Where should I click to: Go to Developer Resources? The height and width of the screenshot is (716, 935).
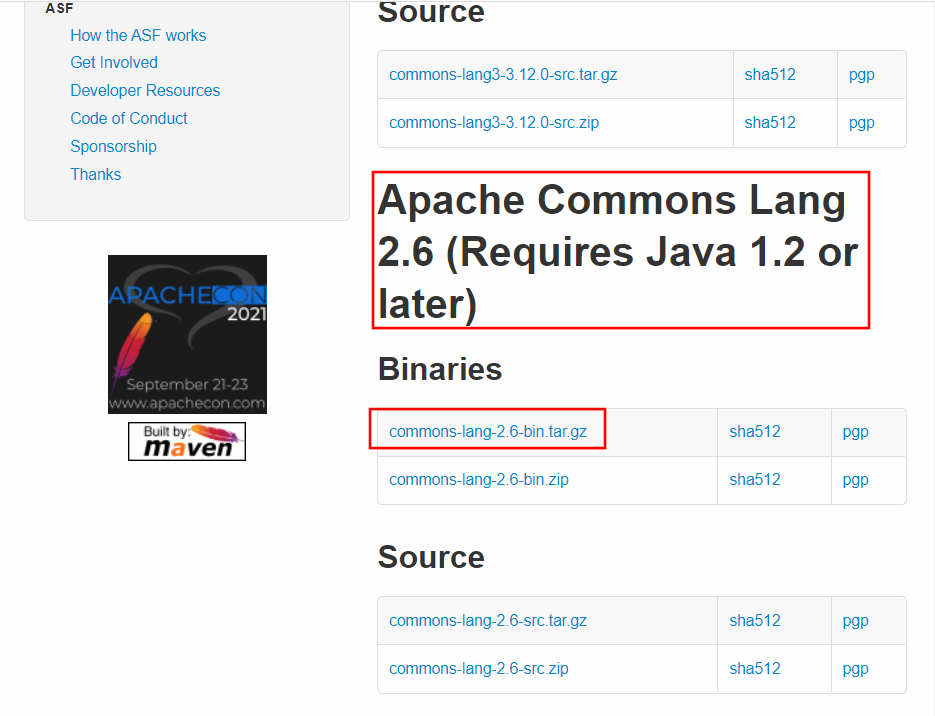tap(145, 91)
